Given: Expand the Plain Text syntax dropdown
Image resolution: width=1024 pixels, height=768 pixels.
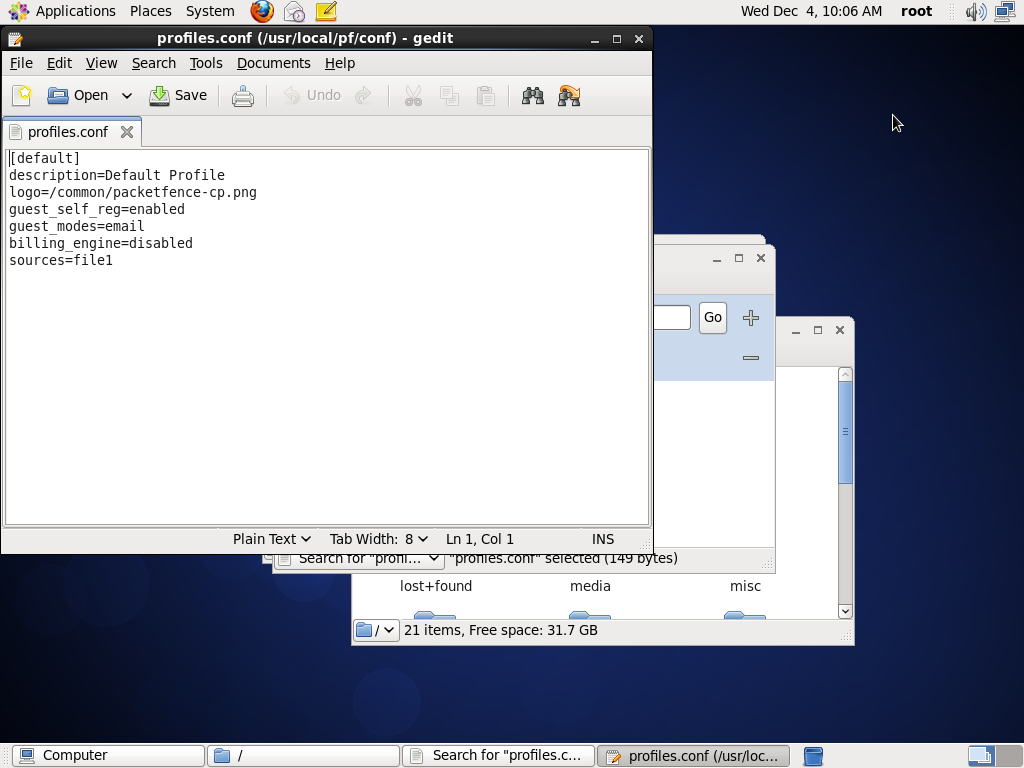Looking at the screenshot, I should [272, 539].
